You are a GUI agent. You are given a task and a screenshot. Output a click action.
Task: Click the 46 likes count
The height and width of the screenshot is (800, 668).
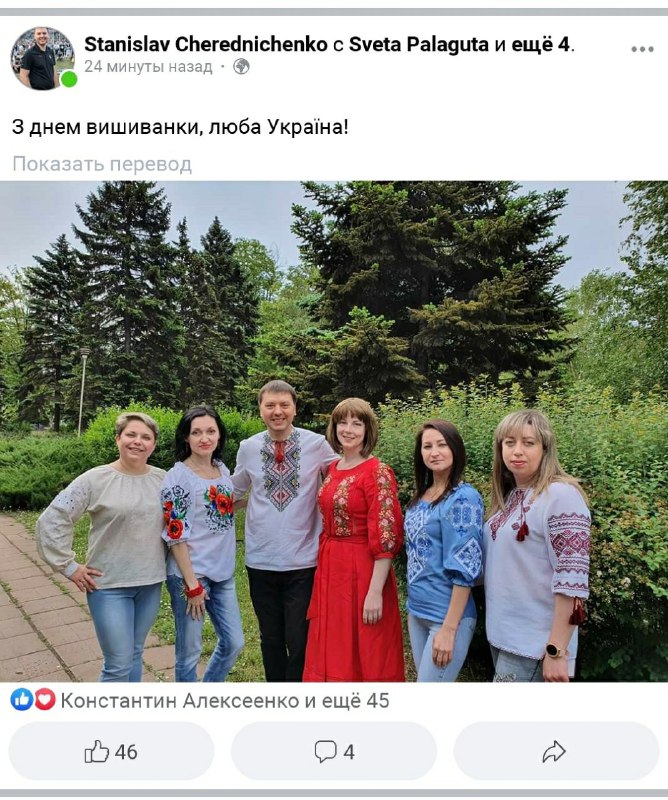pos(126,752)
